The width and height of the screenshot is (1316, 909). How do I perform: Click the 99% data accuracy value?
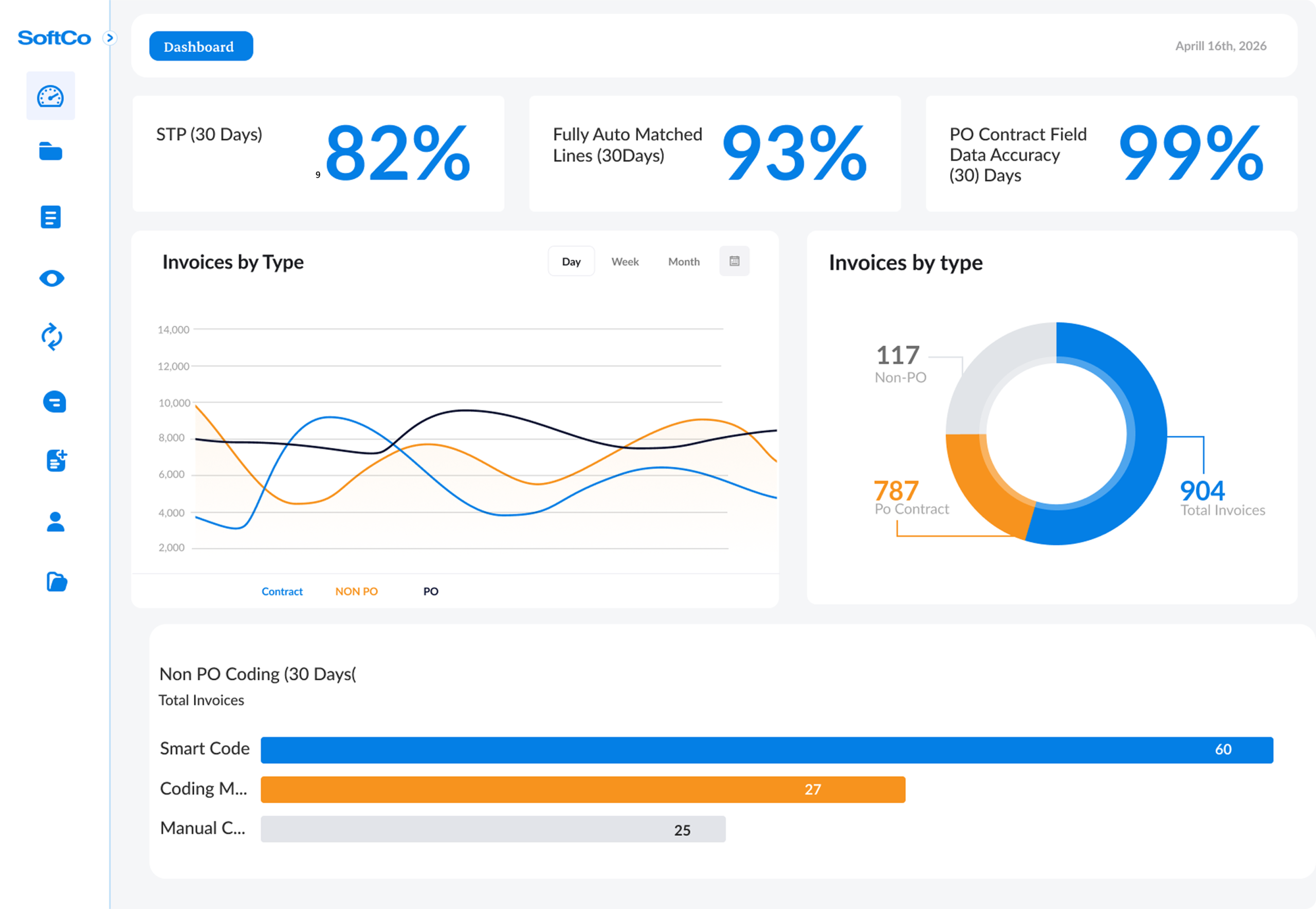pyautogui.click(x=1191, y=153)
